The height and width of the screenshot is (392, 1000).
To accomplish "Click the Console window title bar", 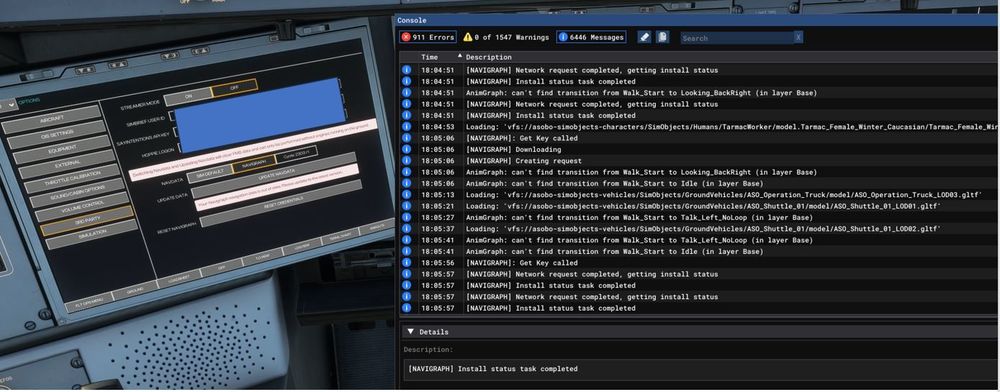I will 696,20.
